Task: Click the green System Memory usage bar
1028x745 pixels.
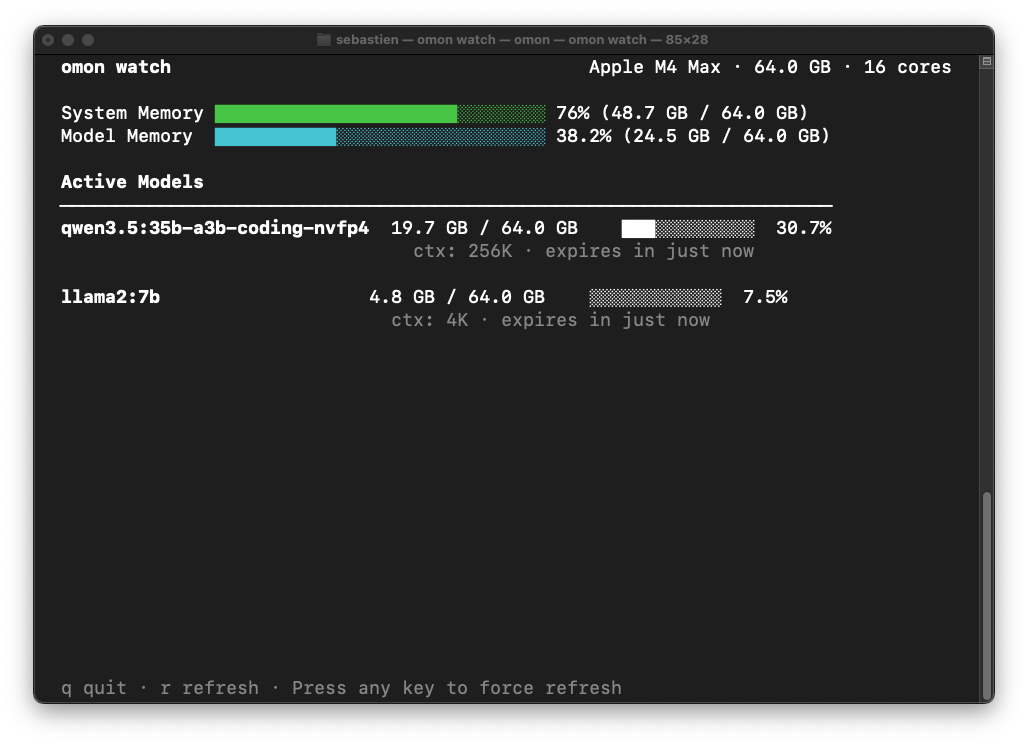Action: point(380,113)
